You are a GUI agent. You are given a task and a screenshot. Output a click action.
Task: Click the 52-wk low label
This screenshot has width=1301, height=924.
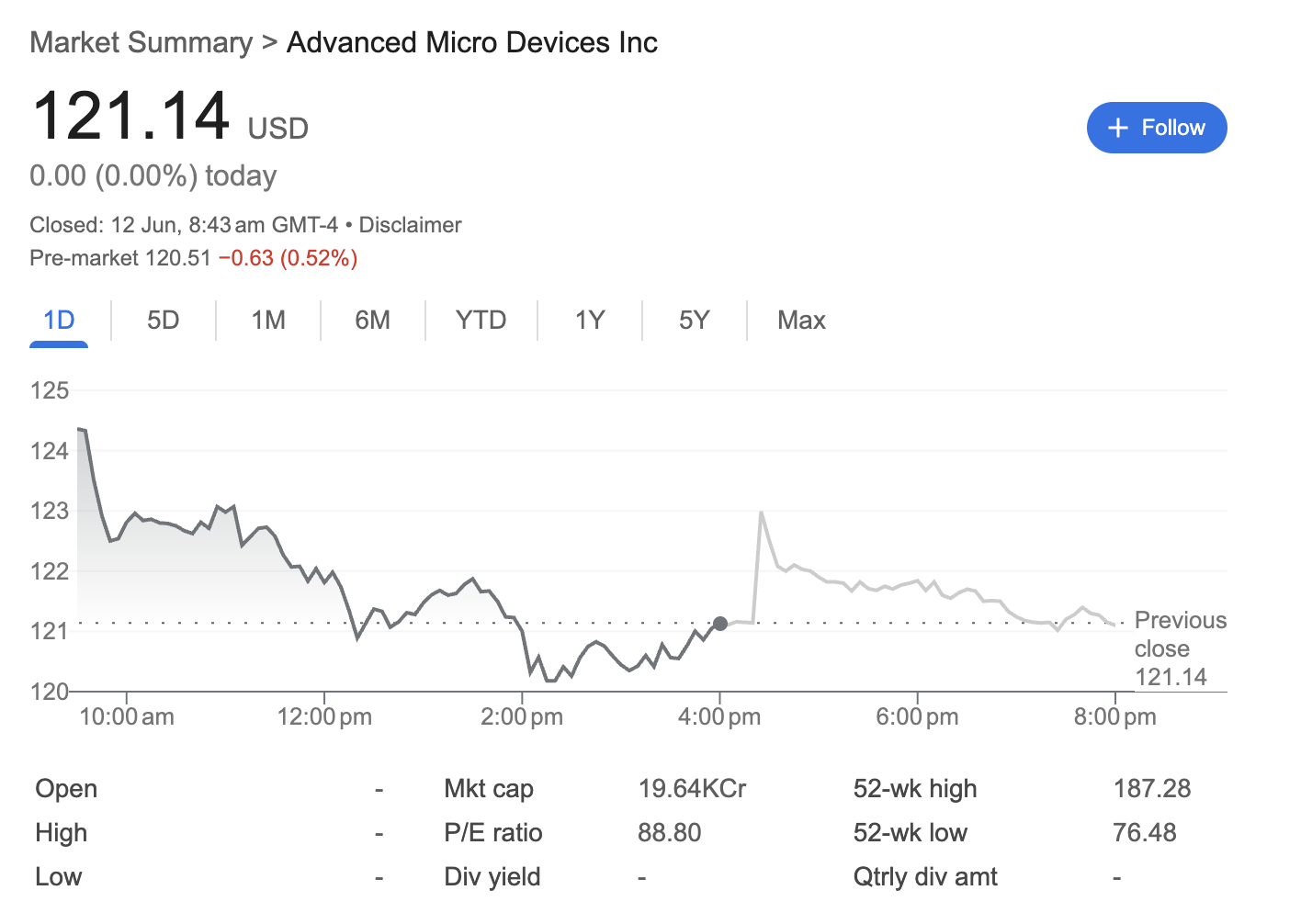point(911,833)
